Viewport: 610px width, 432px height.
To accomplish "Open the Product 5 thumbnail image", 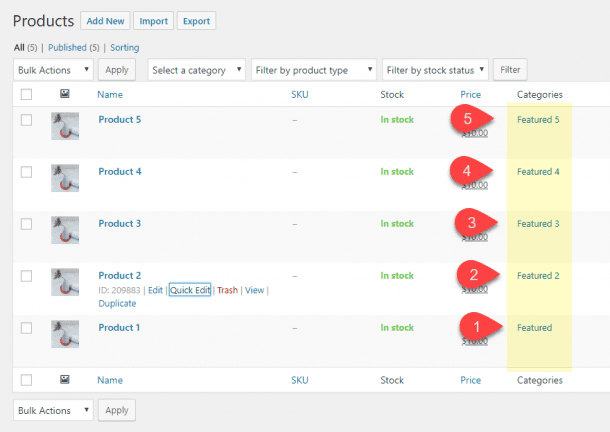I will point(65,126).
